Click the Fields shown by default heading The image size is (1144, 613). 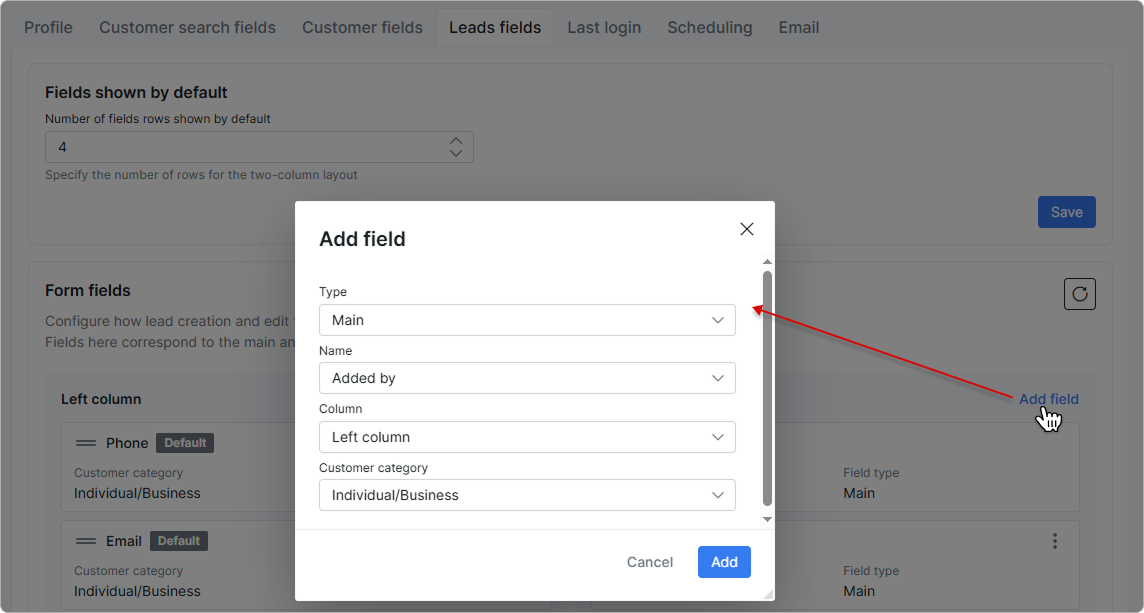[136, 93]
